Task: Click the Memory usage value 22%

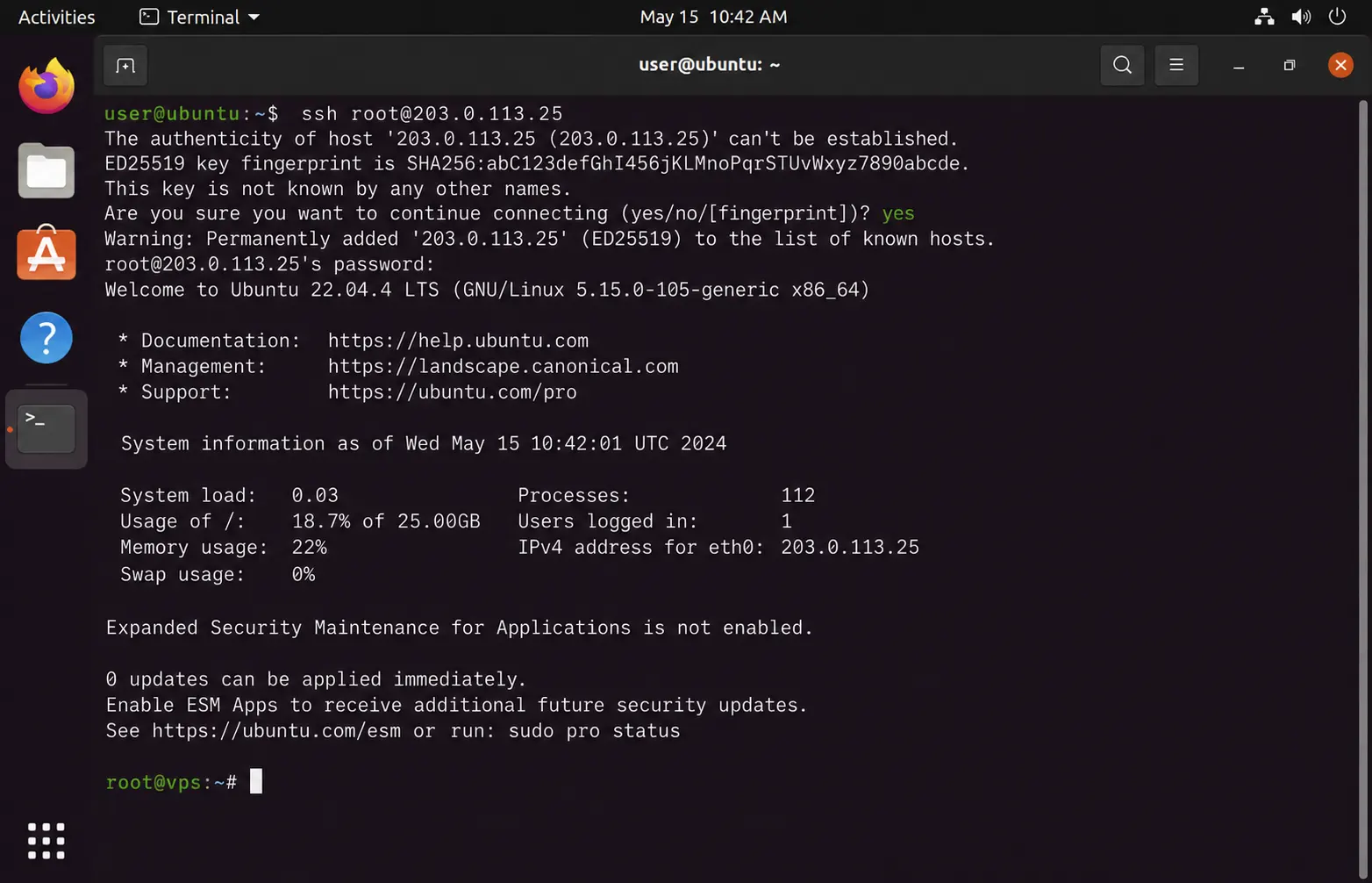Action: click(309, 548)
